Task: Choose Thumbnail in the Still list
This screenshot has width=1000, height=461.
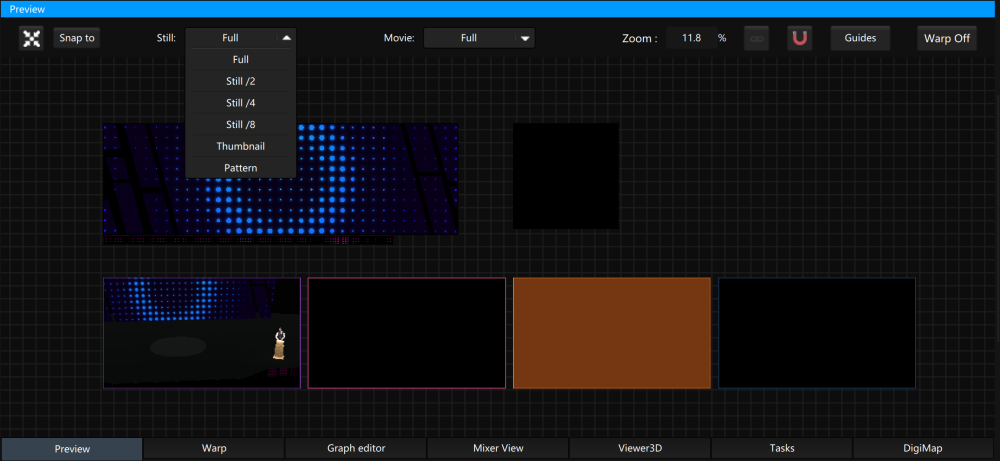Action: (x=241, y=147)
